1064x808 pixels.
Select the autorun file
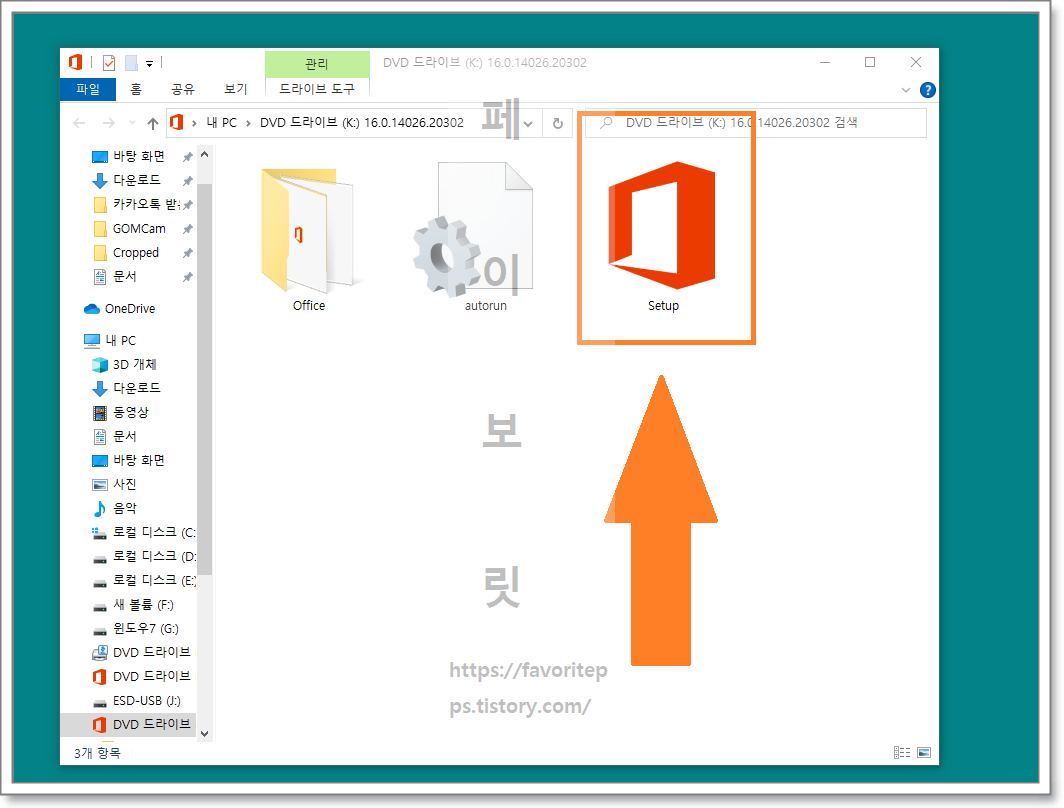point(485,236)
